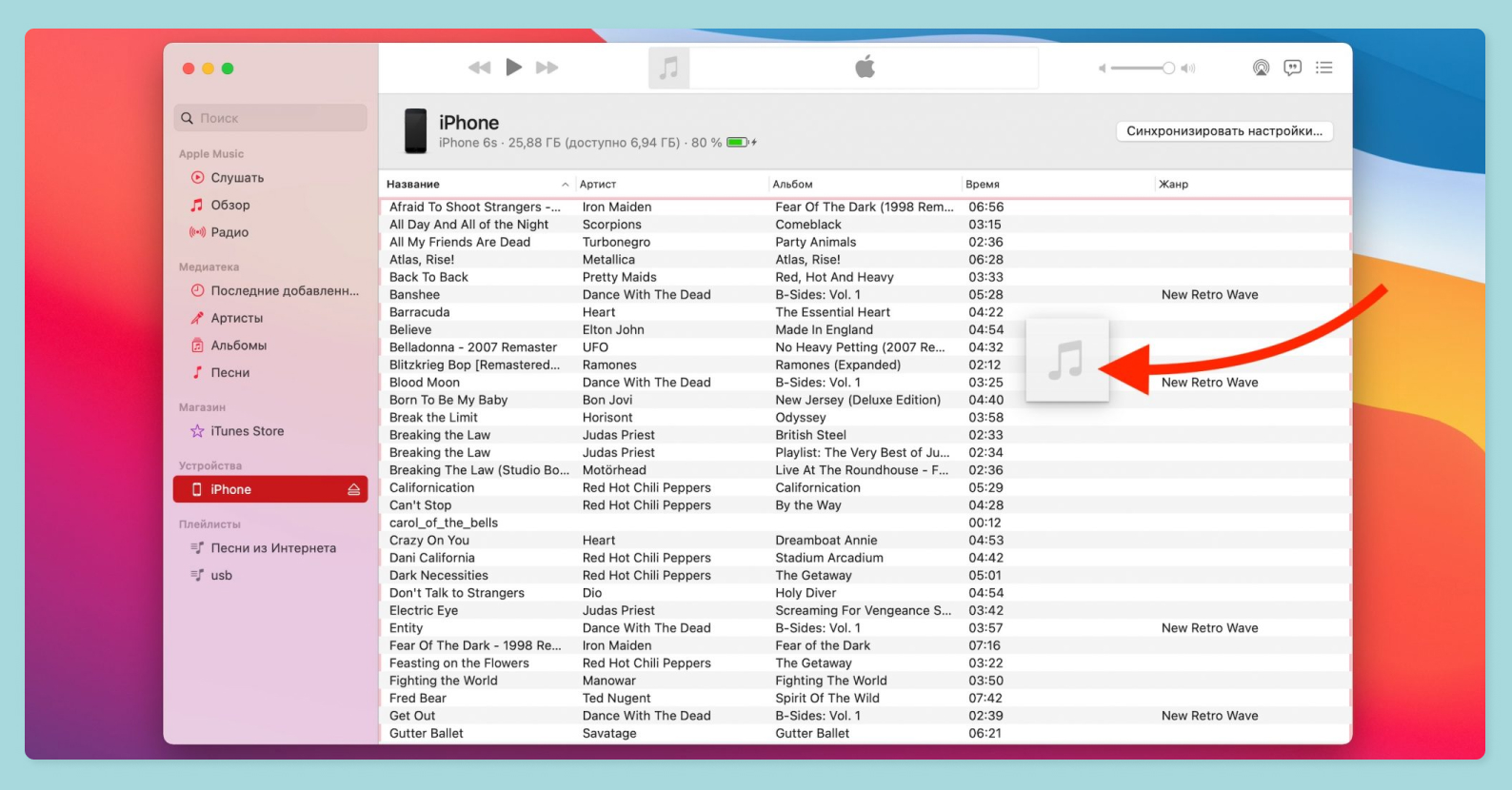1512x790 pixels.
Task: Select song carol_of_the_bells
Action: pyautogui.click(x=444, y=523)
